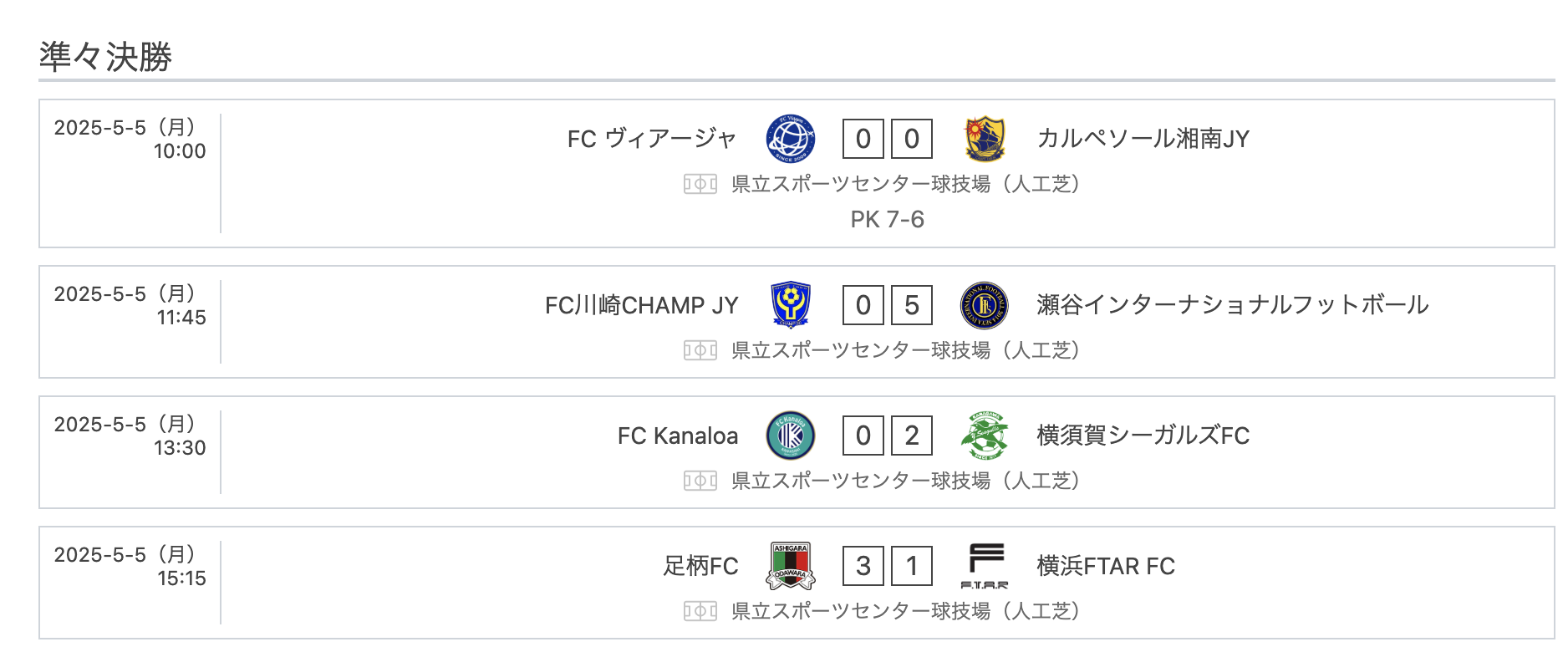Click the 準々決勝 section heading
The height and width of the screenshot is (647, 1568).
(105, 57)
